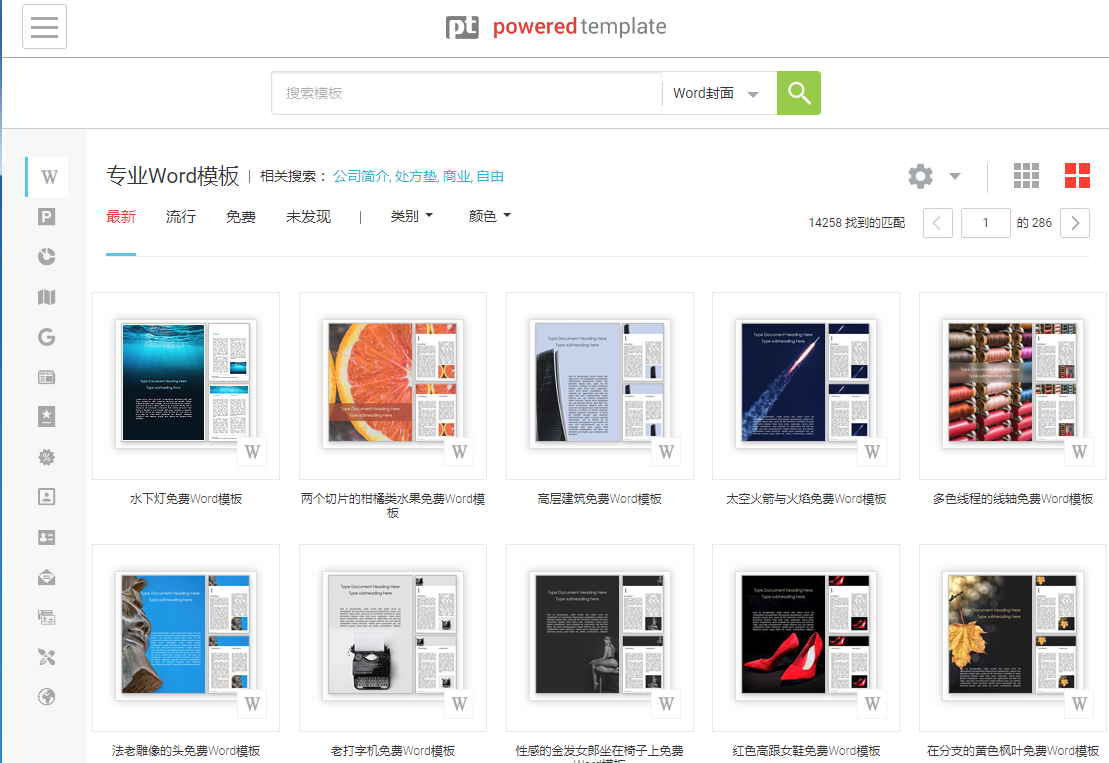The height and width of the screenshot is (763, 1109).
Task: Open 多色线程的线轴免费Word模板 title link
Action: pyautogui.click(x=1012, y=499)
